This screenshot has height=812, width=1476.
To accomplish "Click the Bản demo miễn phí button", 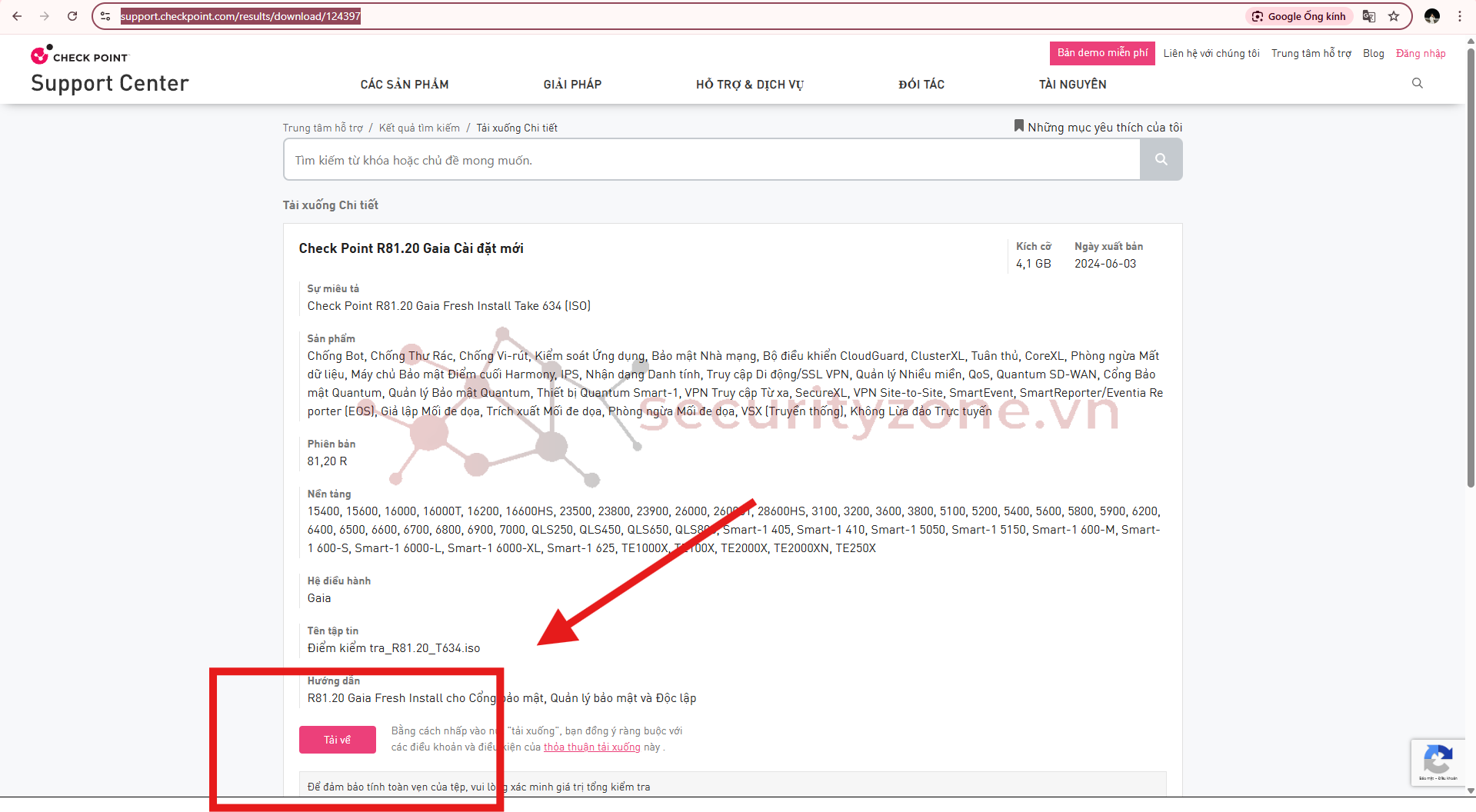I will (1102, 53).
